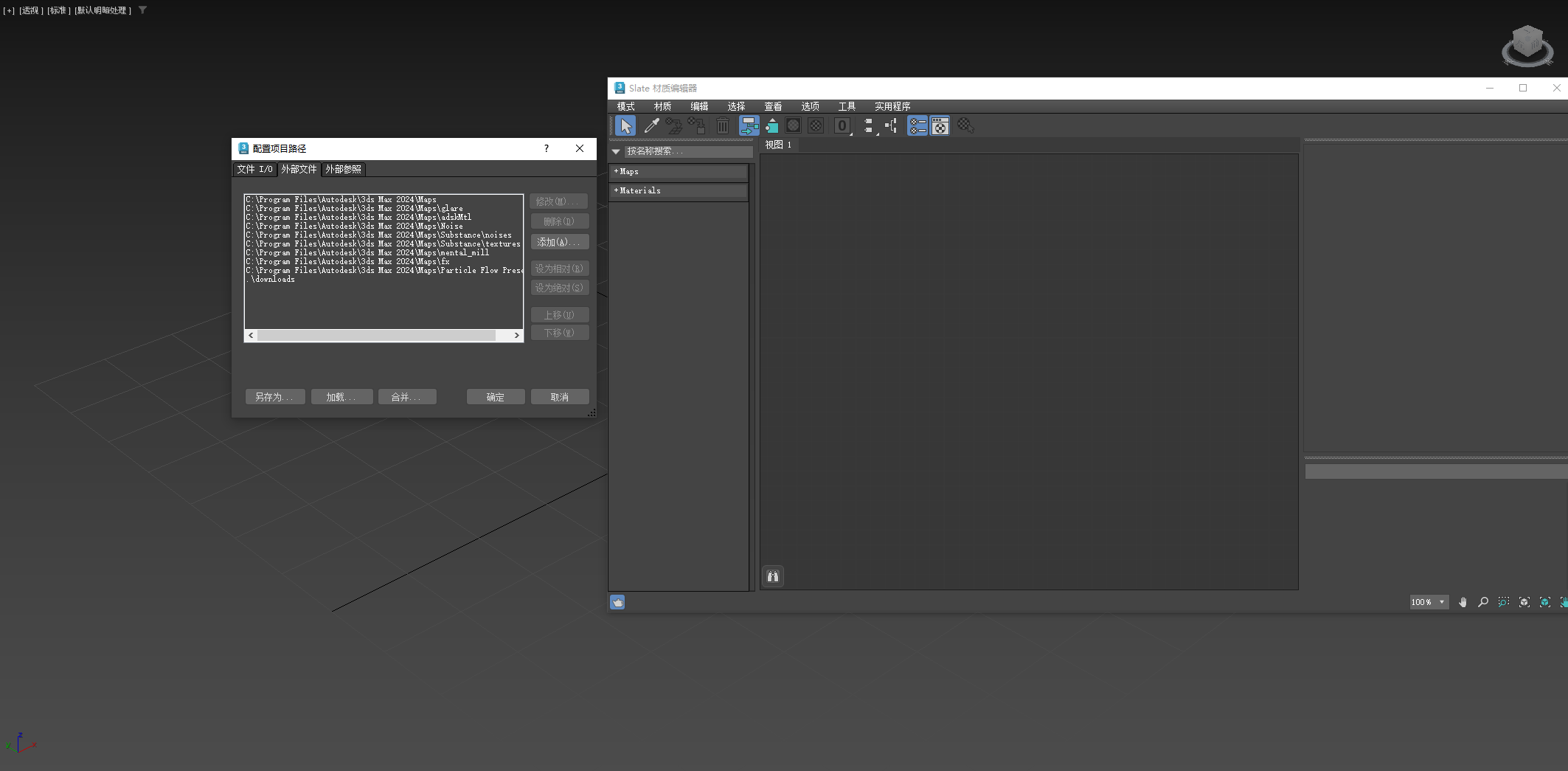The height and width of the screenshot is (771, 1568).
Task: Click Select by Material icon
Action: pos(965,126)
